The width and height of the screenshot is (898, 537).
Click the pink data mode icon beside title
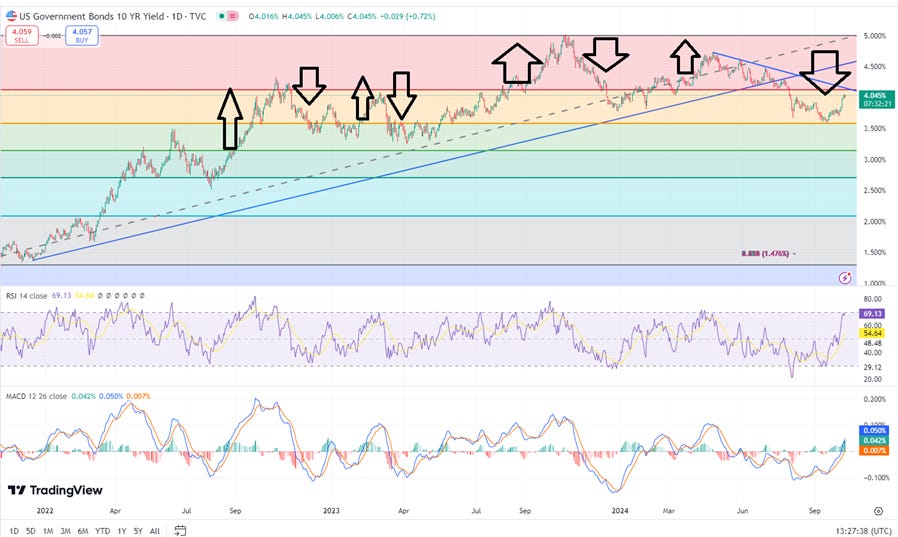pos(233,17)
